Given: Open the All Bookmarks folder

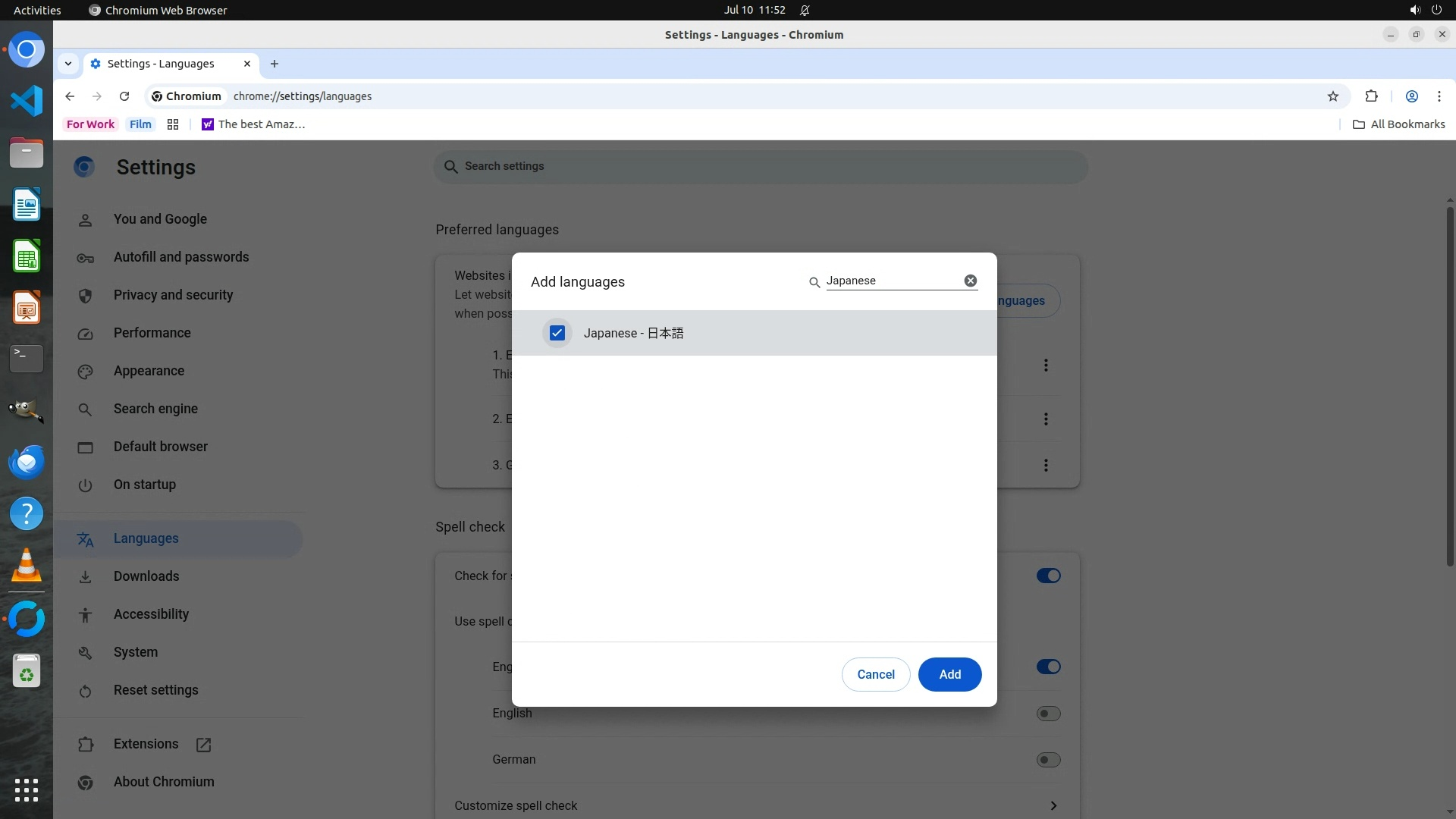Looking at the screenshot, I should pyautogui.click(x=1398, y=124).
